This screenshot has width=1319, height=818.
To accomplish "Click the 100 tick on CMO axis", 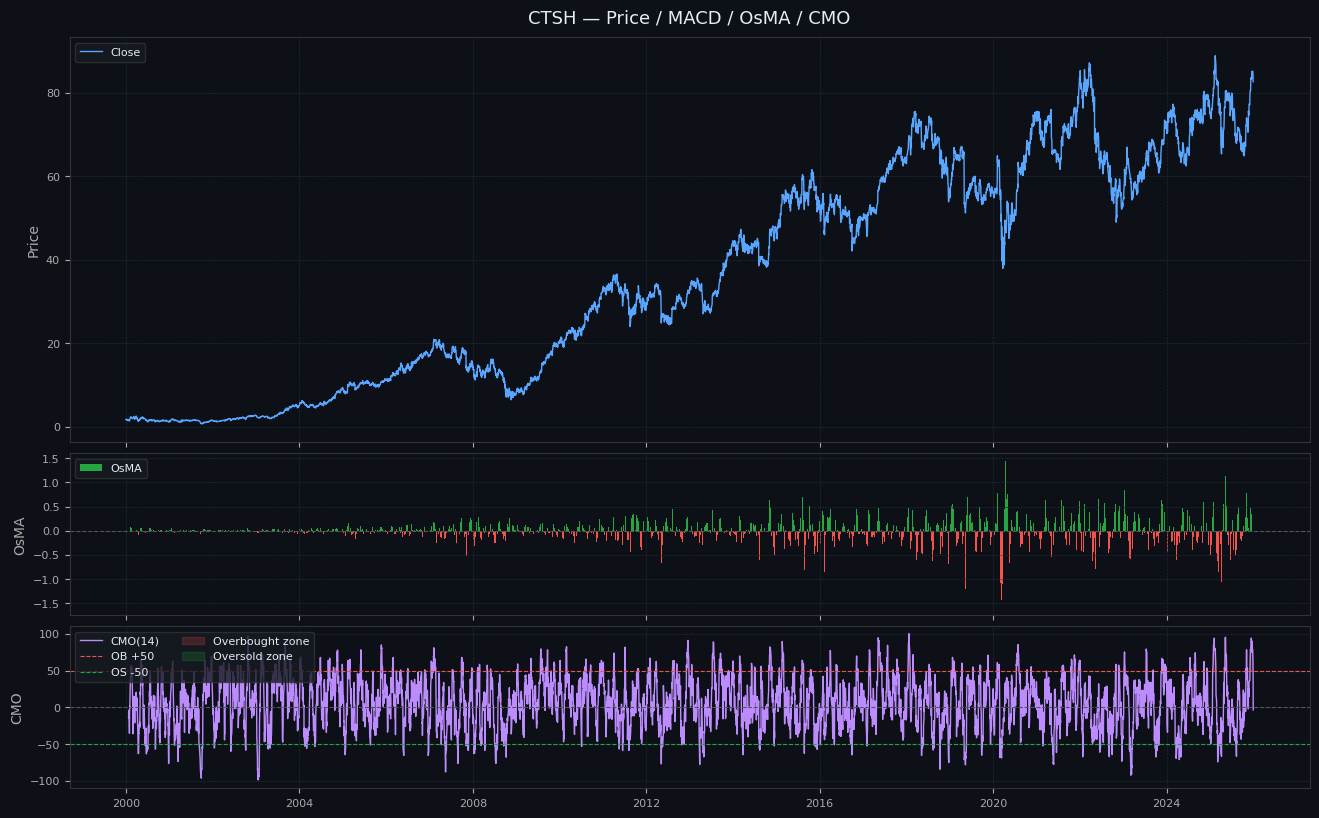I will tap(51, 634).
